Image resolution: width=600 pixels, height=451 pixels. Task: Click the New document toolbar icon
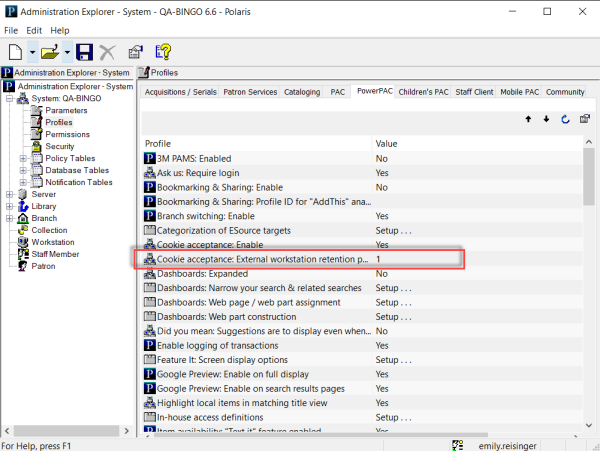tap(15, 52)
